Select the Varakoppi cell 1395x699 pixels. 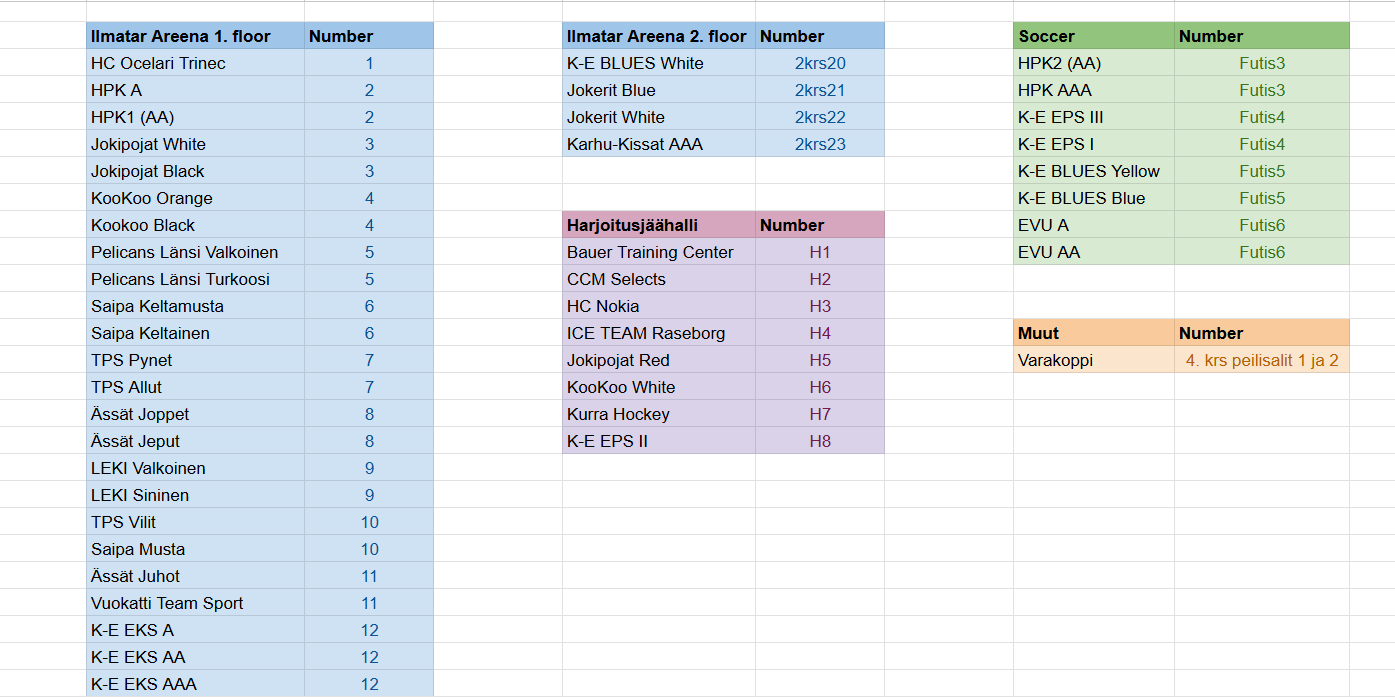coord(1056,360)
